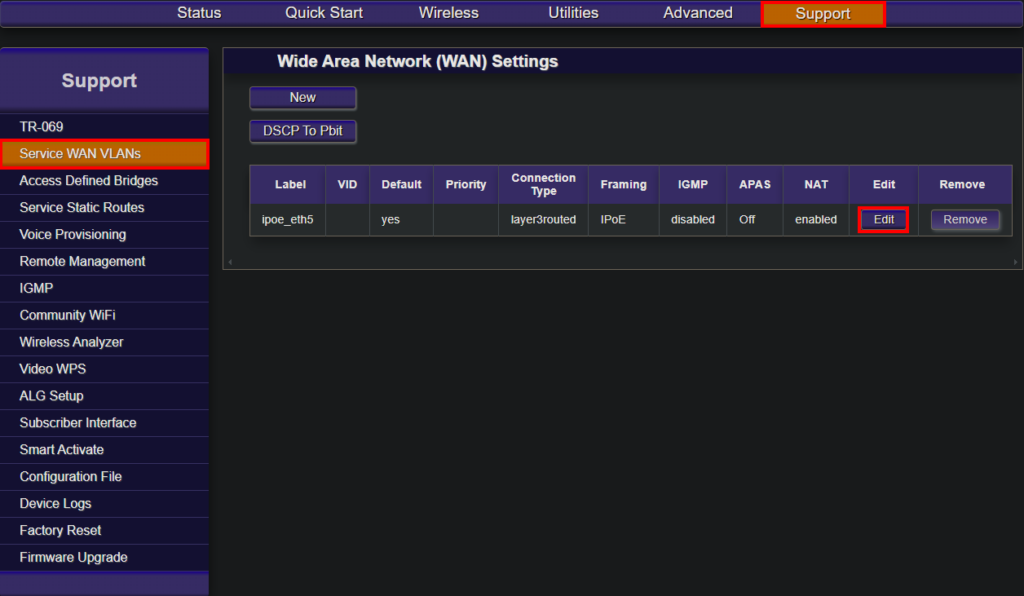This screenshot has height=596, width=1024.
Task: Go to the Wireless tab
Action: [x=448, y=13]
